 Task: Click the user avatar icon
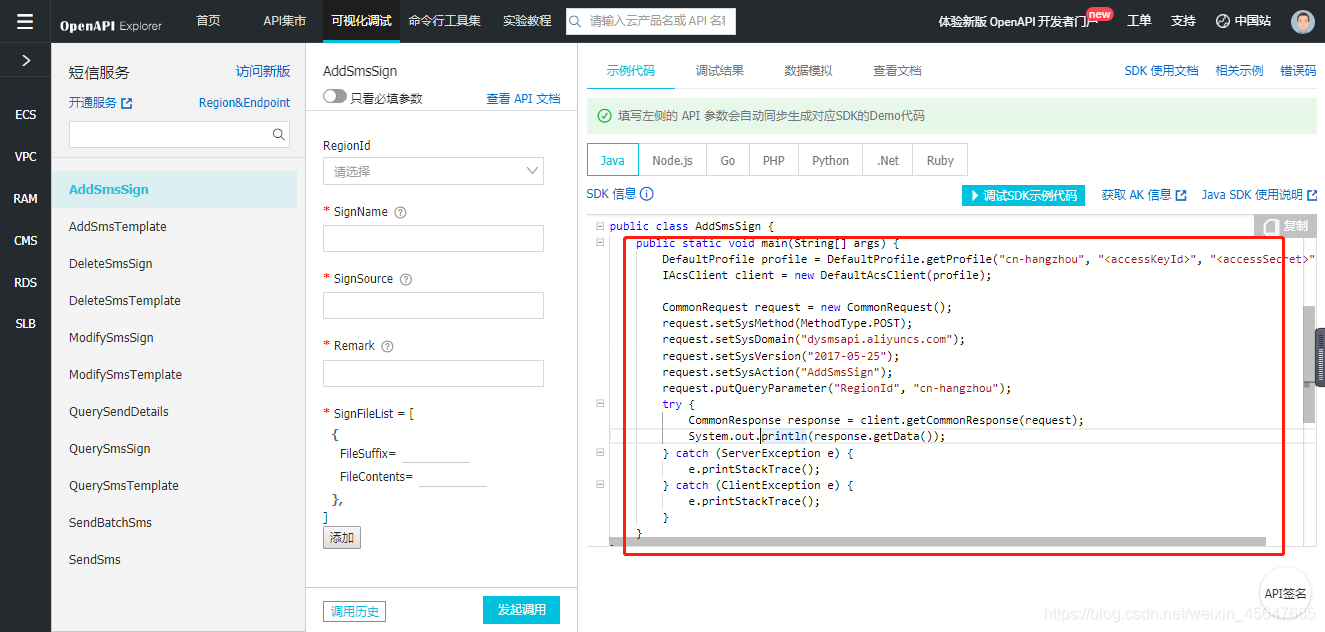(x=1302, y=21)
